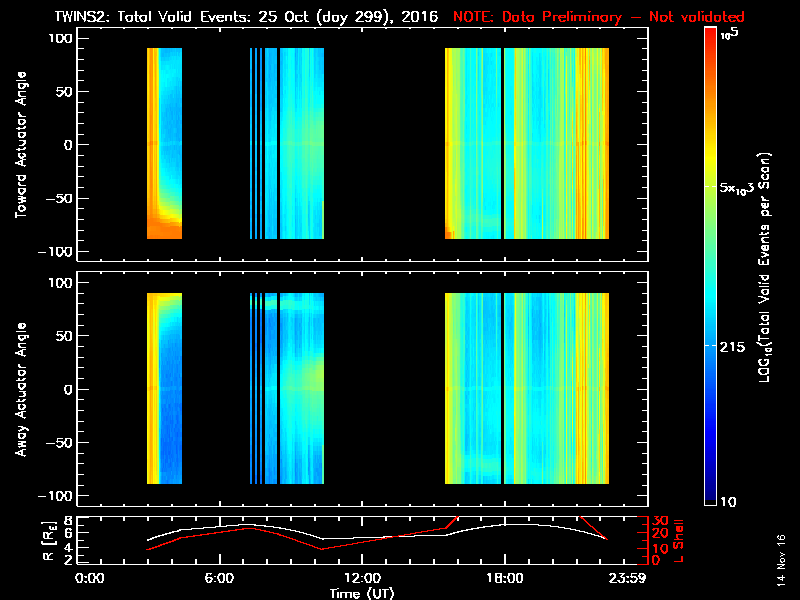Click the 'Time (UT)' x-axis label

(362, 593)
